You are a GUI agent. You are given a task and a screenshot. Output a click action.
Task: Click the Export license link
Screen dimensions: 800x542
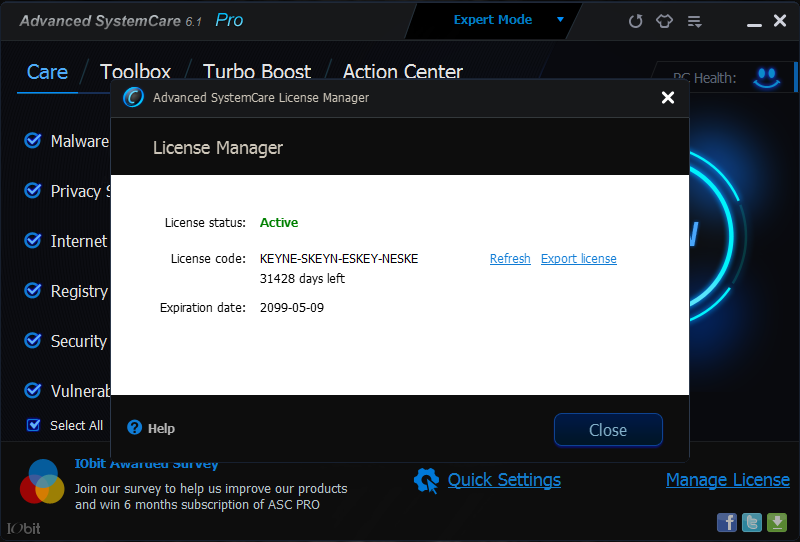tap(579, 259)
